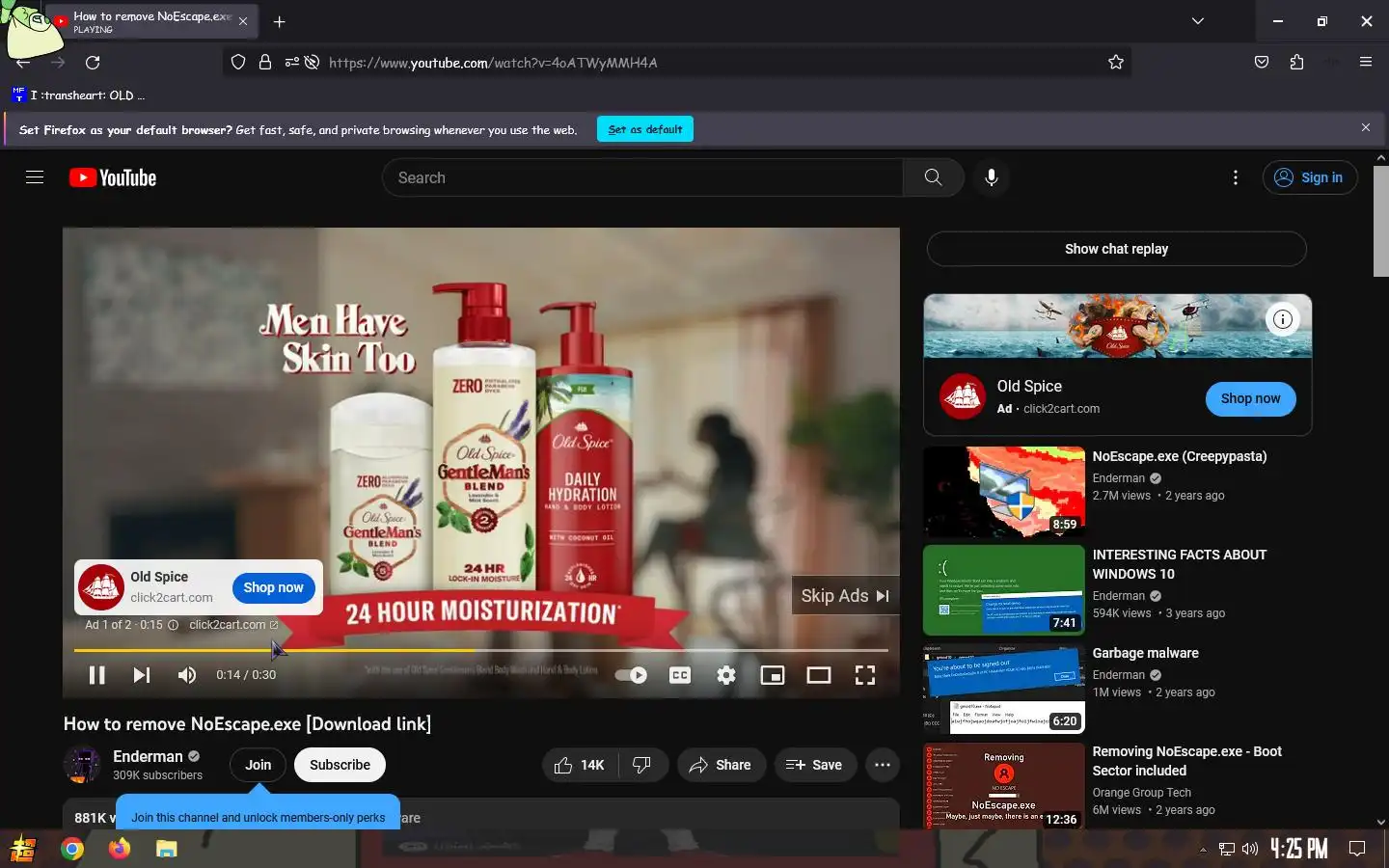The height and width of the screenshot is (868, 1389).
Task: Open more actions ellipsis under video
Action: pyautogui.click(x=883, y=765)
